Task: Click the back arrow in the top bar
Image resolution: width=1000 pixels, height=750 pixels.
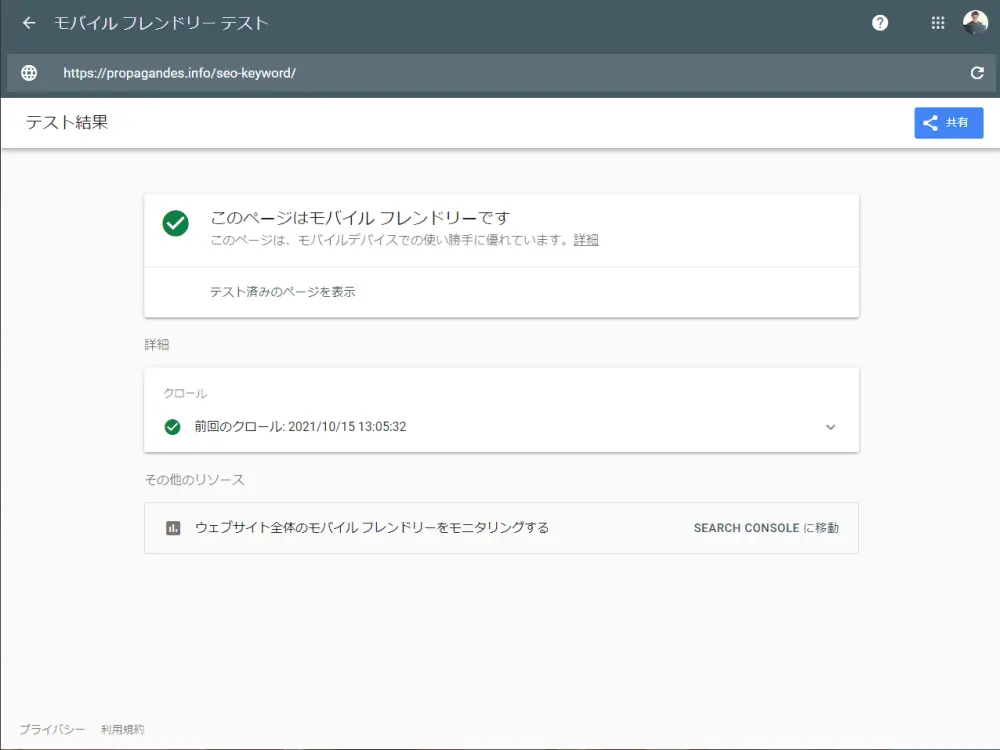Action: click(x=27, y=22)
